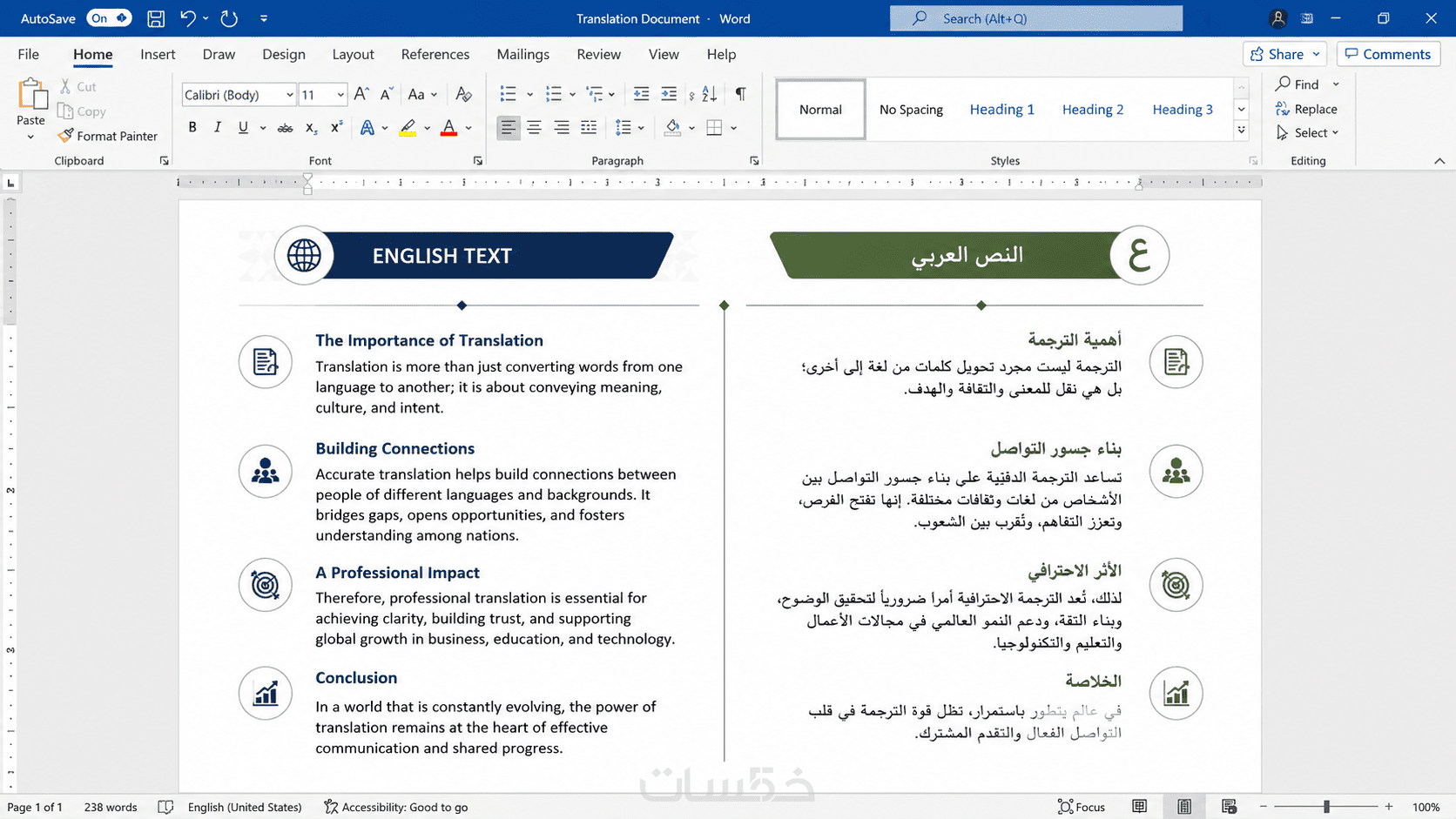Click the Sort A-Z icon
Viewport: 1456px width, 819px height.
pos(709,94)
